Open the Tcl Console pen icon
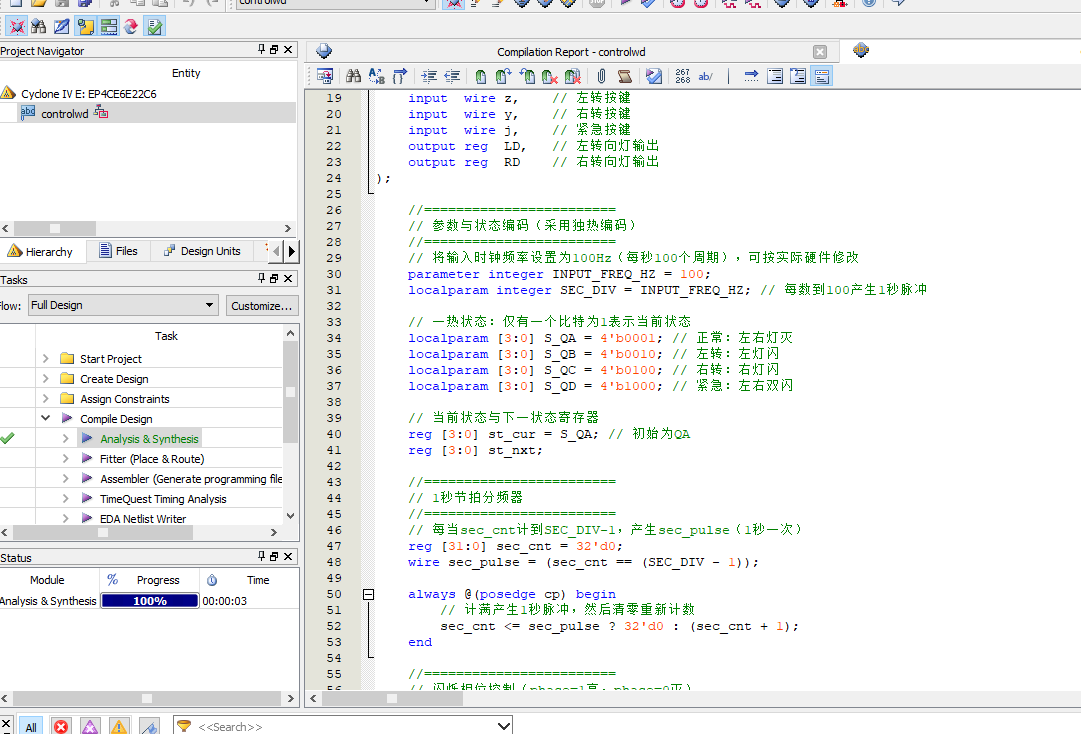This screenshot has height=734, width=1081. [x=62, y=27]
